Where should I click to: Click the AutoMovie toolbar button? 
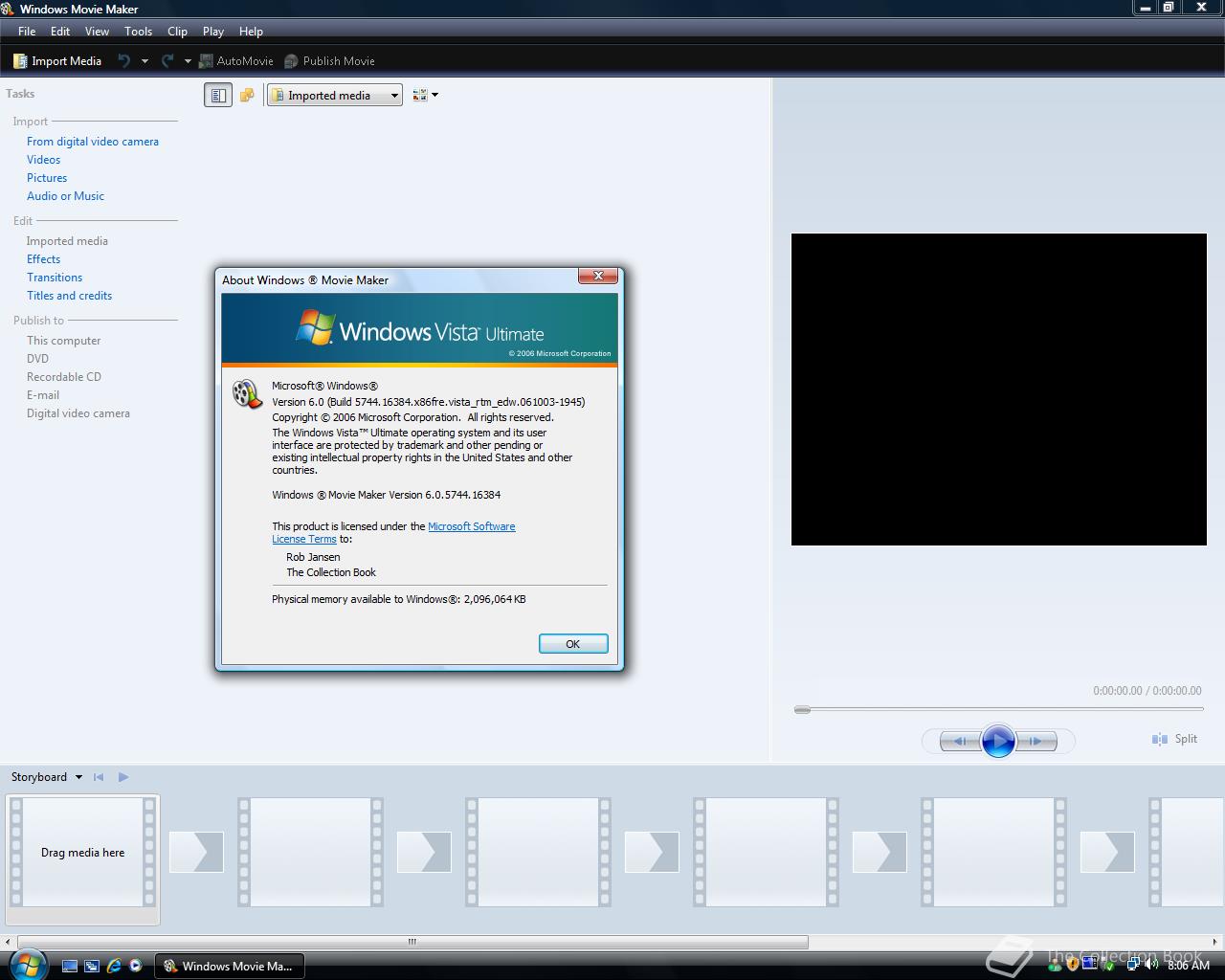tap(236, 60)
